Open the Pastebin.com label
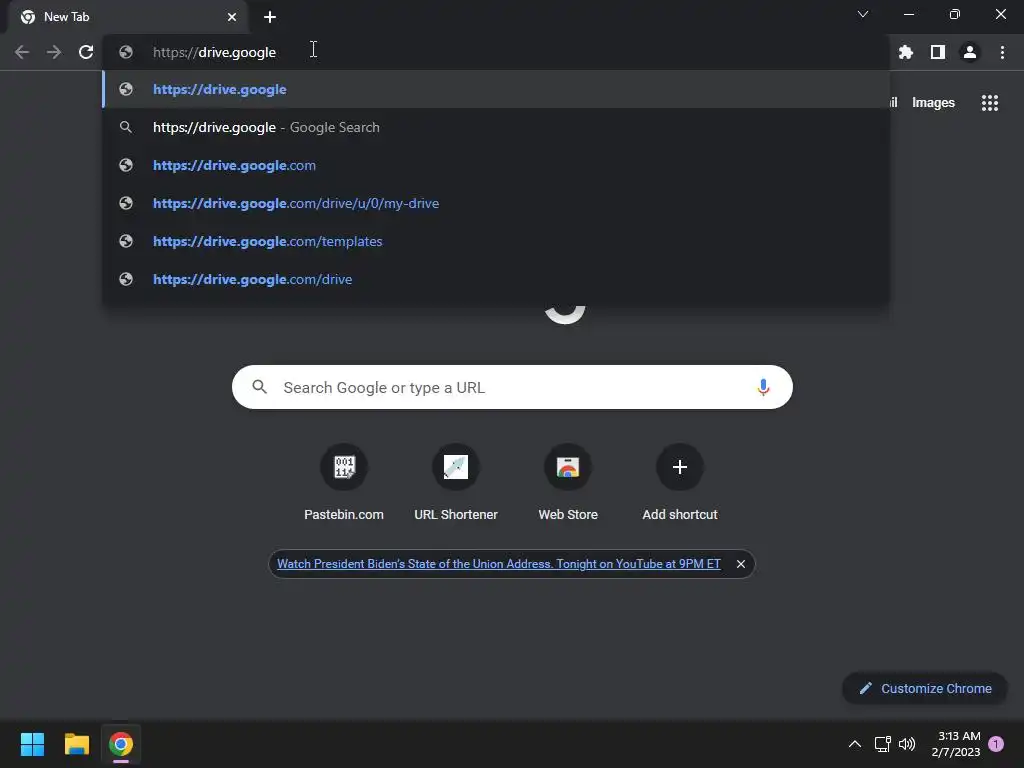 pos(344,515)
